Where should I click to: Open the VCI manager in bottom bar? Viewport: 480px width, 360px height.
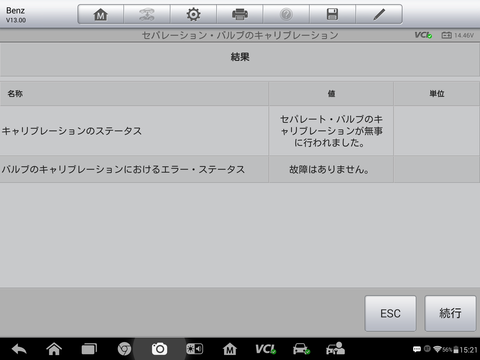(265, 349)
